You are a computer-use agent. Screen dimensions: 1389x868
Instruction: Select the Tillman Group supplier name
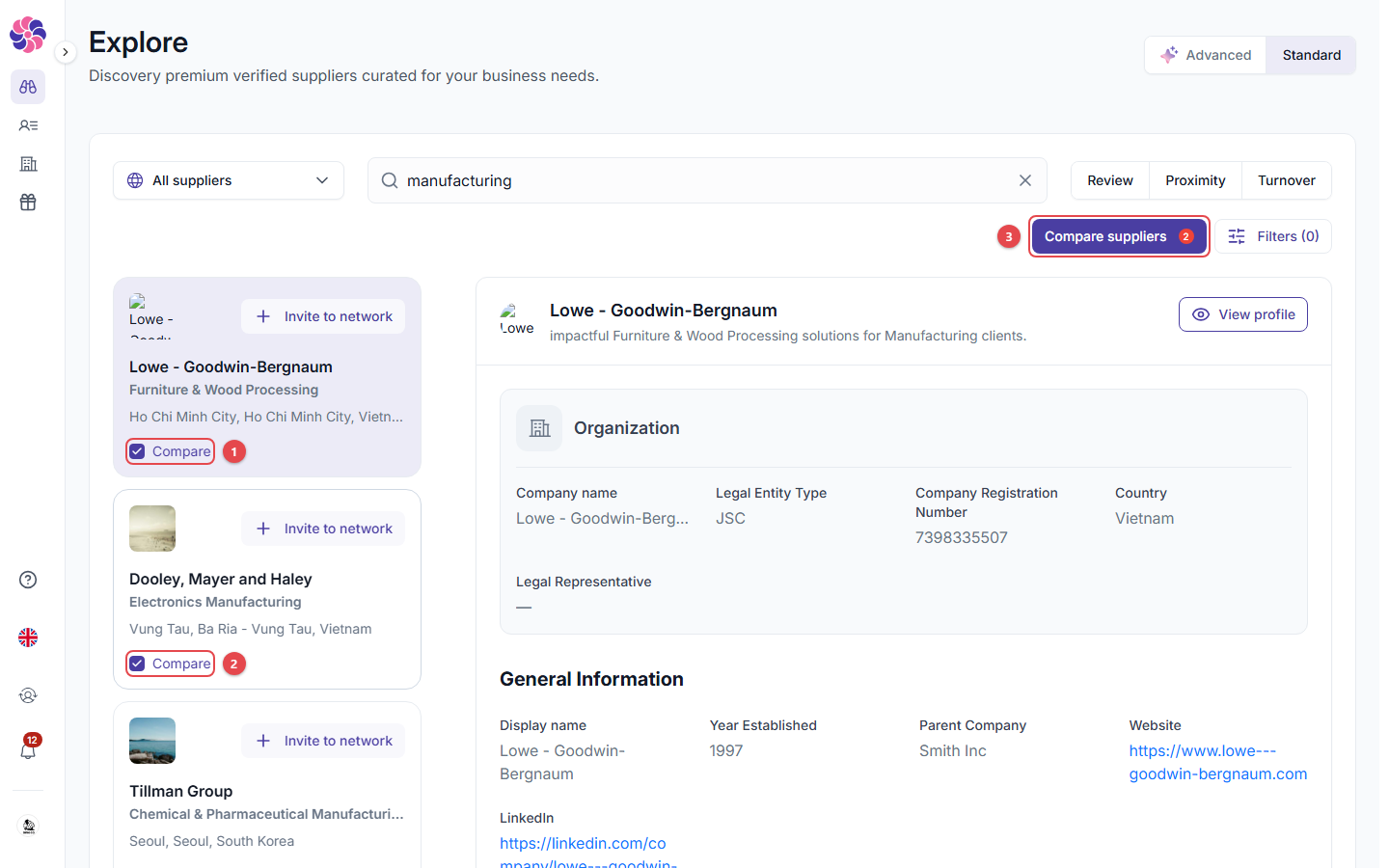tap(181, 791)
